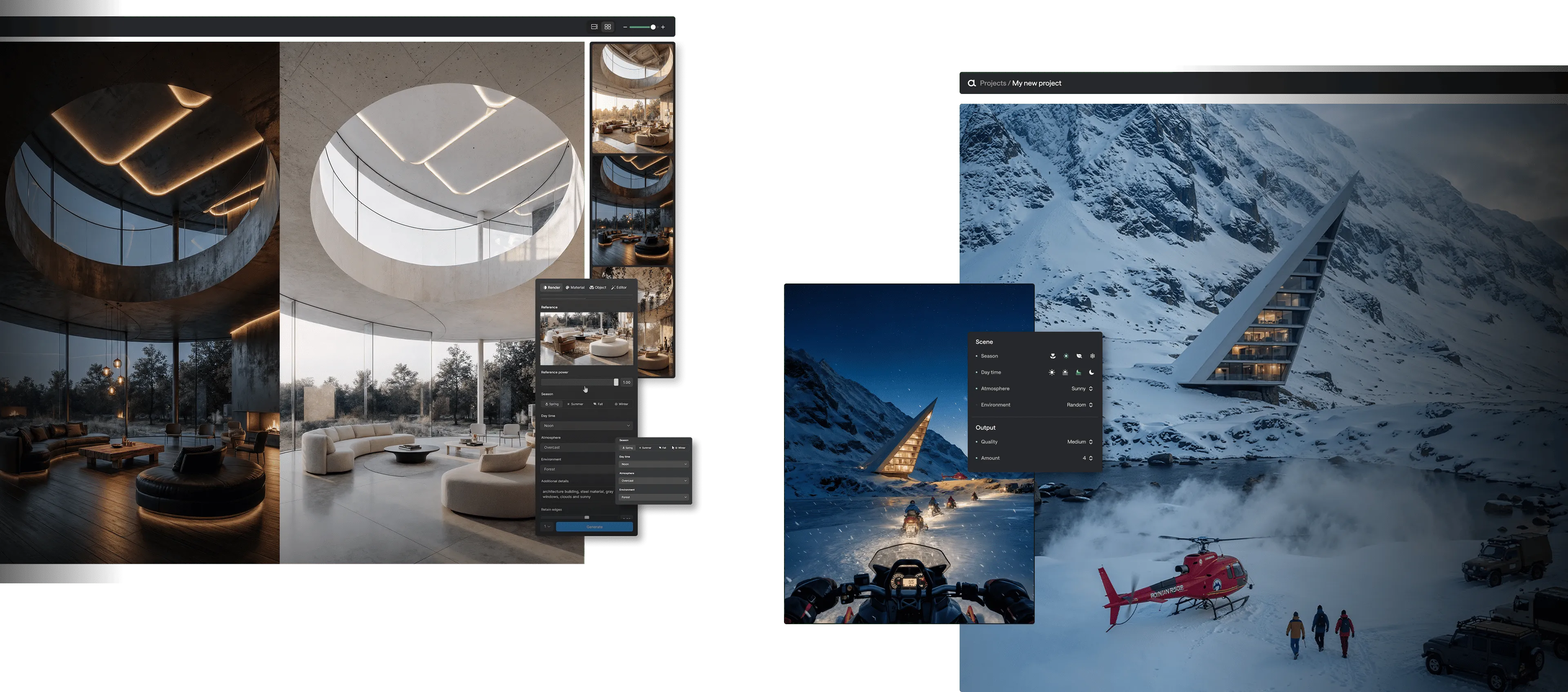Select the sunset day time icon
Screen dimensions: 1568x692
[x=1065, y=372]
